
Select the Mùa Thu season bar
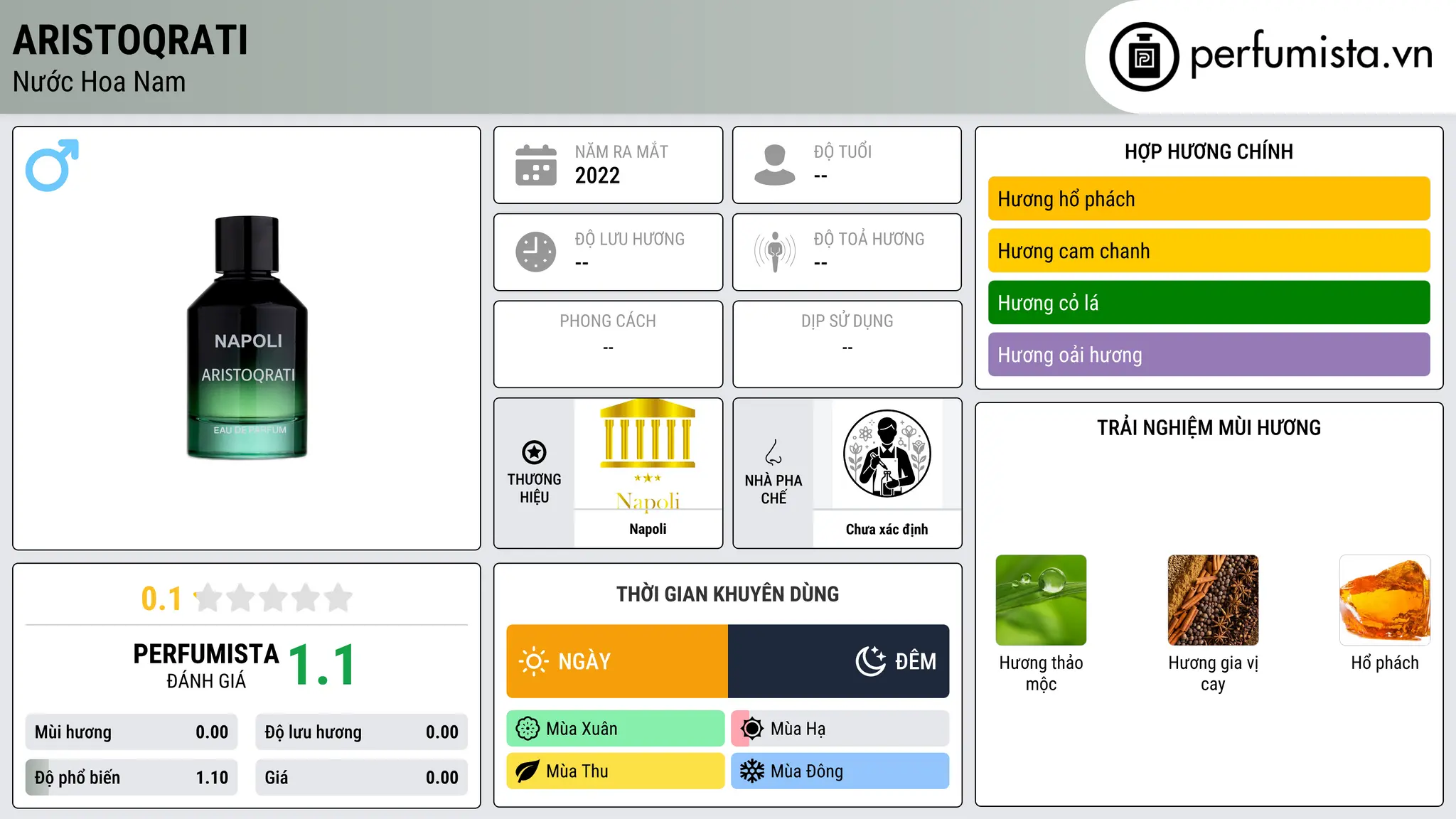[x=616, y=771]
